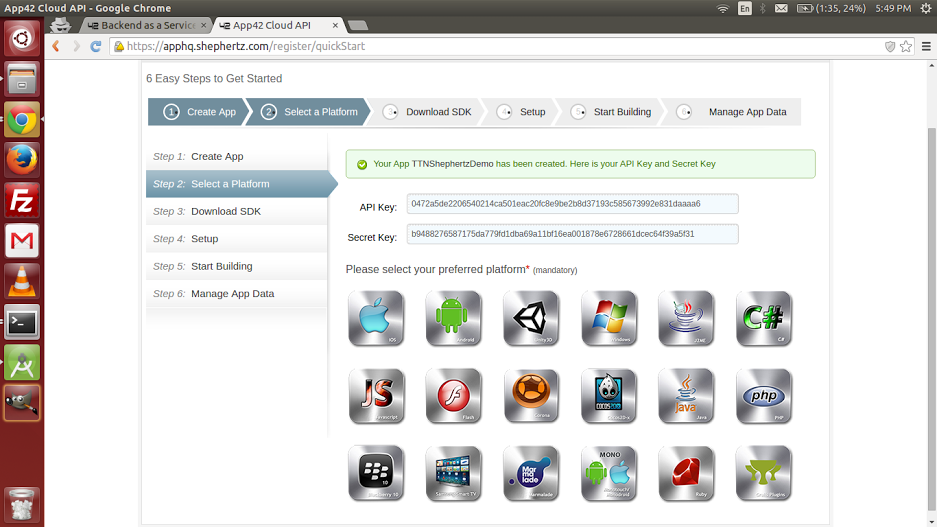The width and height of the screenshot is (937, 527).
Task: Open a new Chrome tab
Action: coord(357,25)
